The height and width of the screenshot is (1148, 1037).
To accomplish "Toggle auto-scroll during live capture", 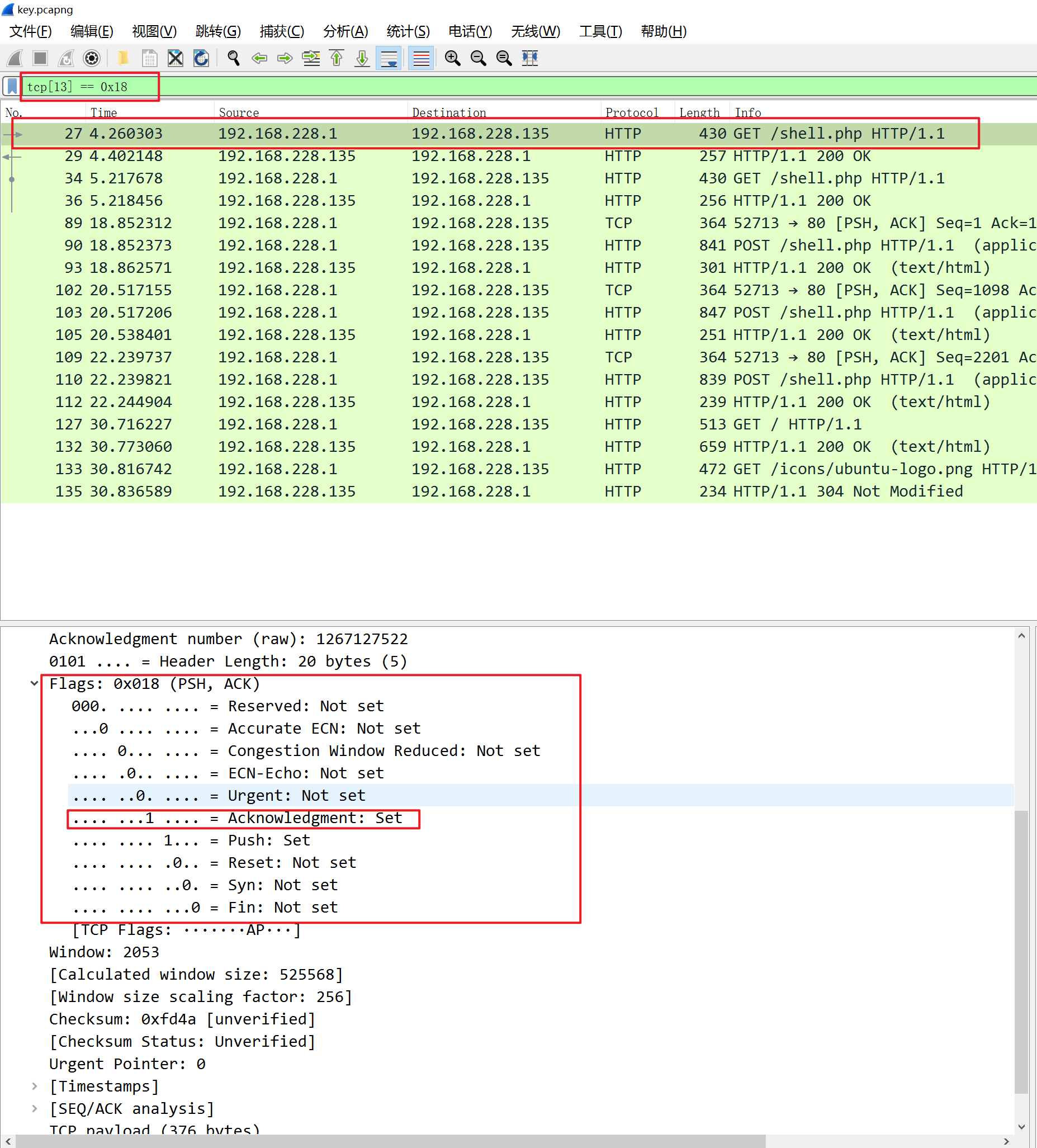I will tap(389, 58).
